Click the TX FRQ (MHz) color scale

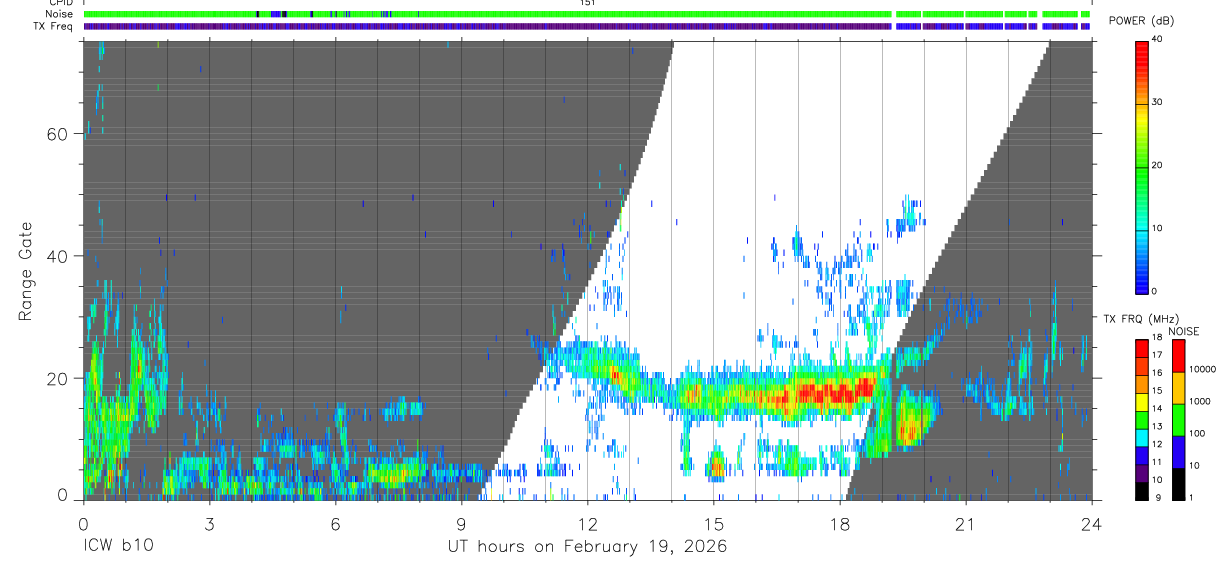tap(1141, 419)
